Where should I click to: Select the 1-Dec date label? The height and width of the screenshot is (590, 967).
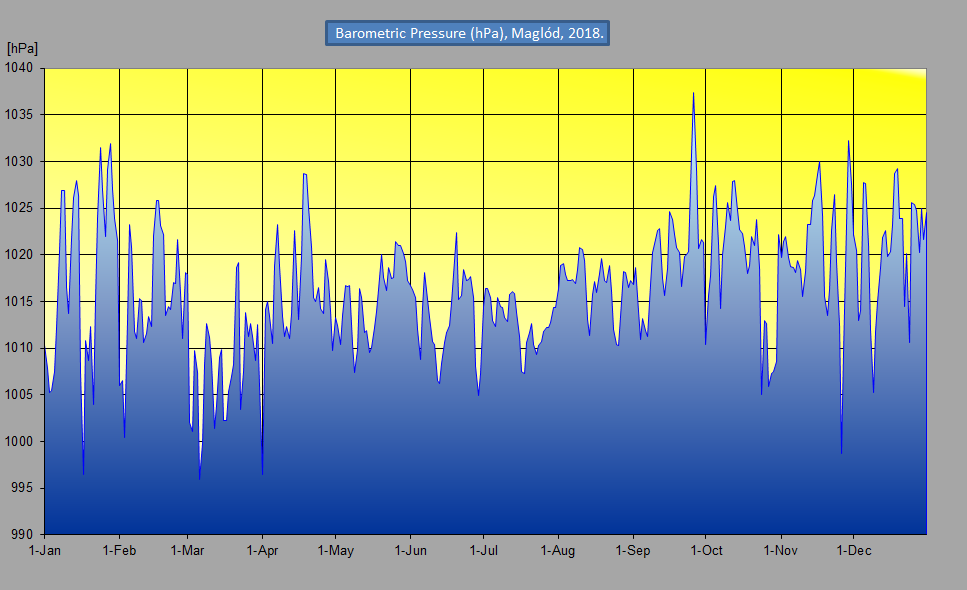click(x=853, y=550)
